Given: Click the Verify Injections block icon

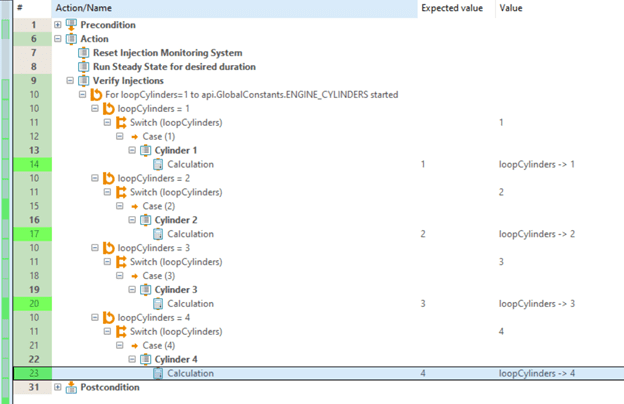Looking at the screenshot, I should click(x=84, y=80).
